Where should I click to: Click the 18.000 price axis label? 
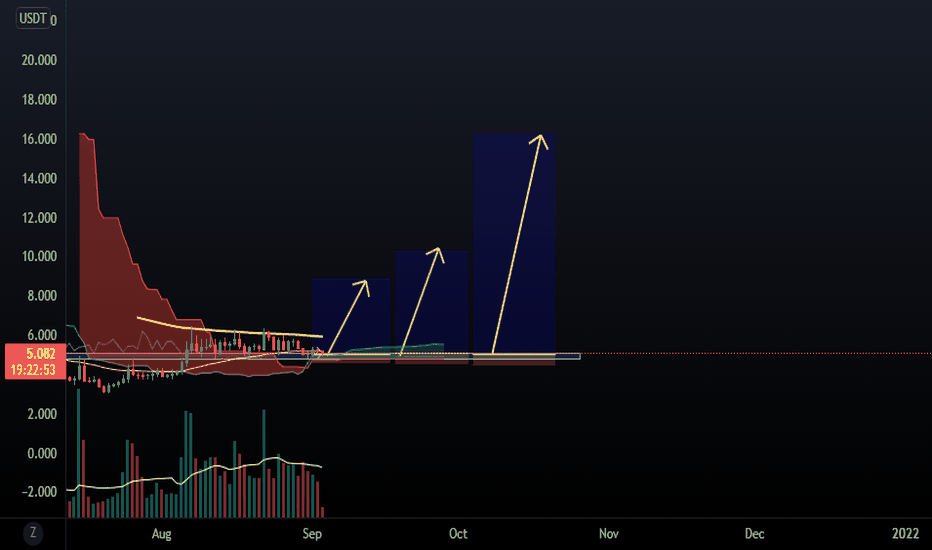pyautogui.click(x=39, y=100)
